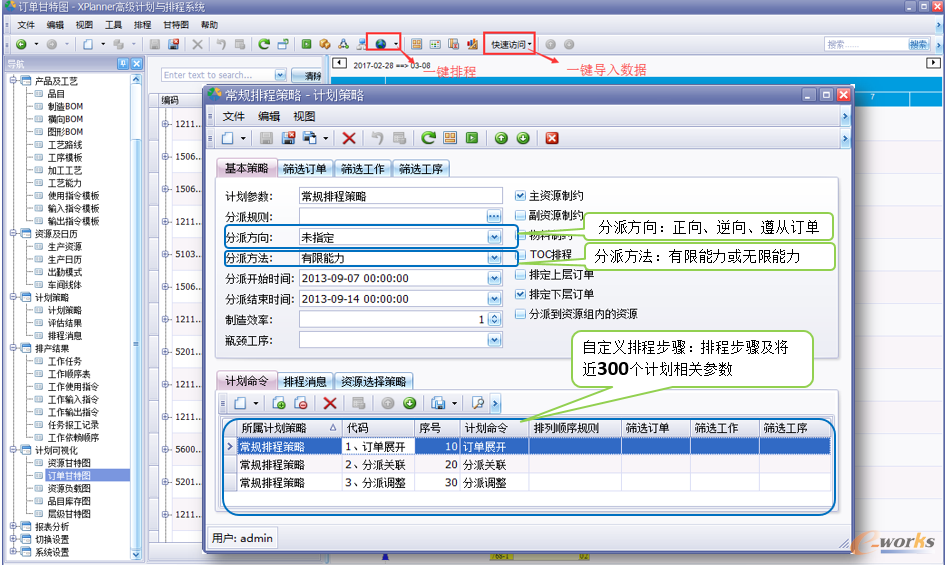
Task: Click the green square icon in main toolbar
Action: tap(306, 44)
